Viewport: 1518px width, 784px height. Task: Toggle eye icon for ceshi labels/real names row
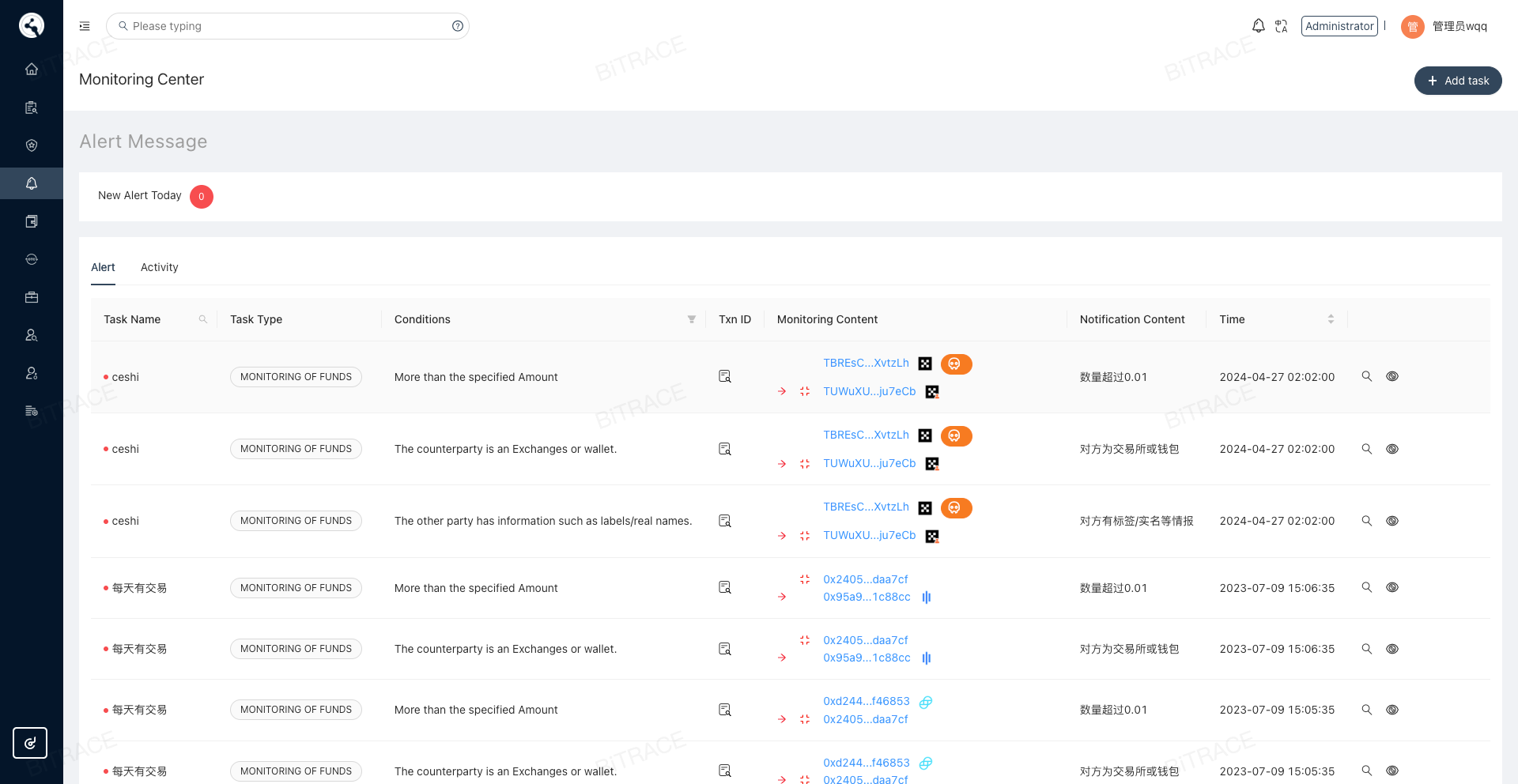[1392, 521]
